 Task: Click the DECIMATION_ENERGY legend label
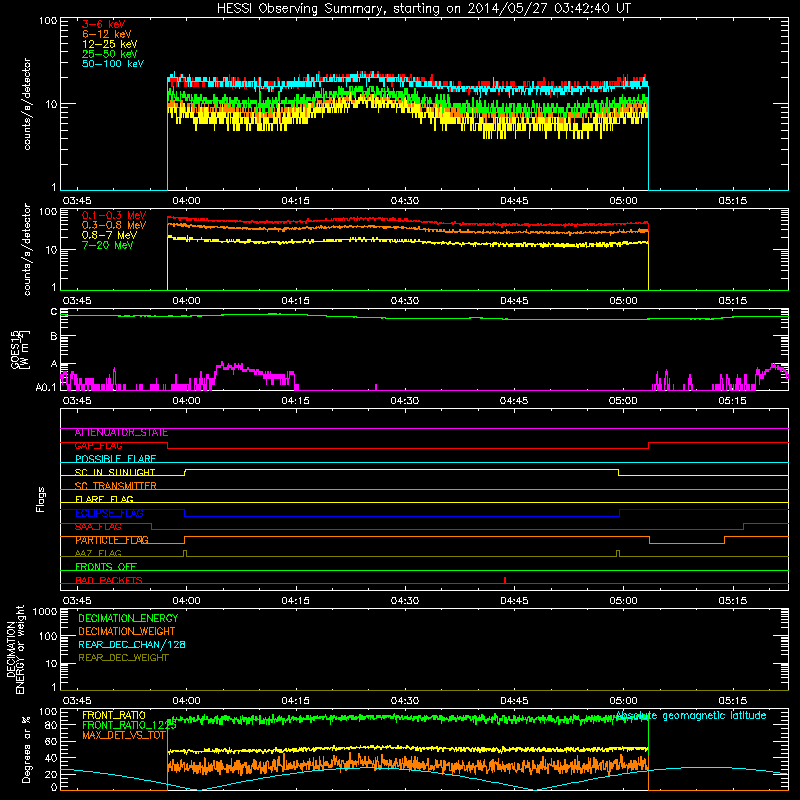128,618
